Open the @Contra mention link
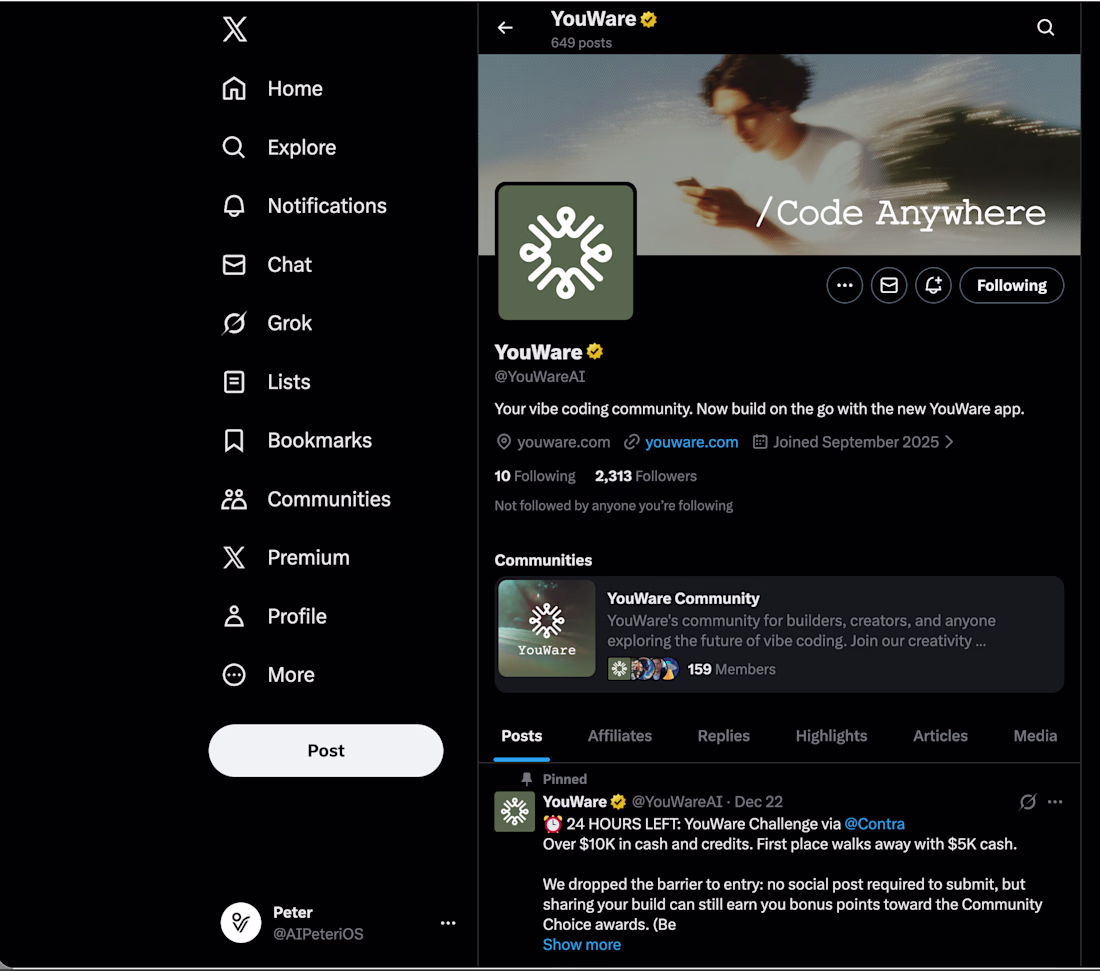This screenshot has height=971, width=1100. pyautogui.click(x=874, y=824)
